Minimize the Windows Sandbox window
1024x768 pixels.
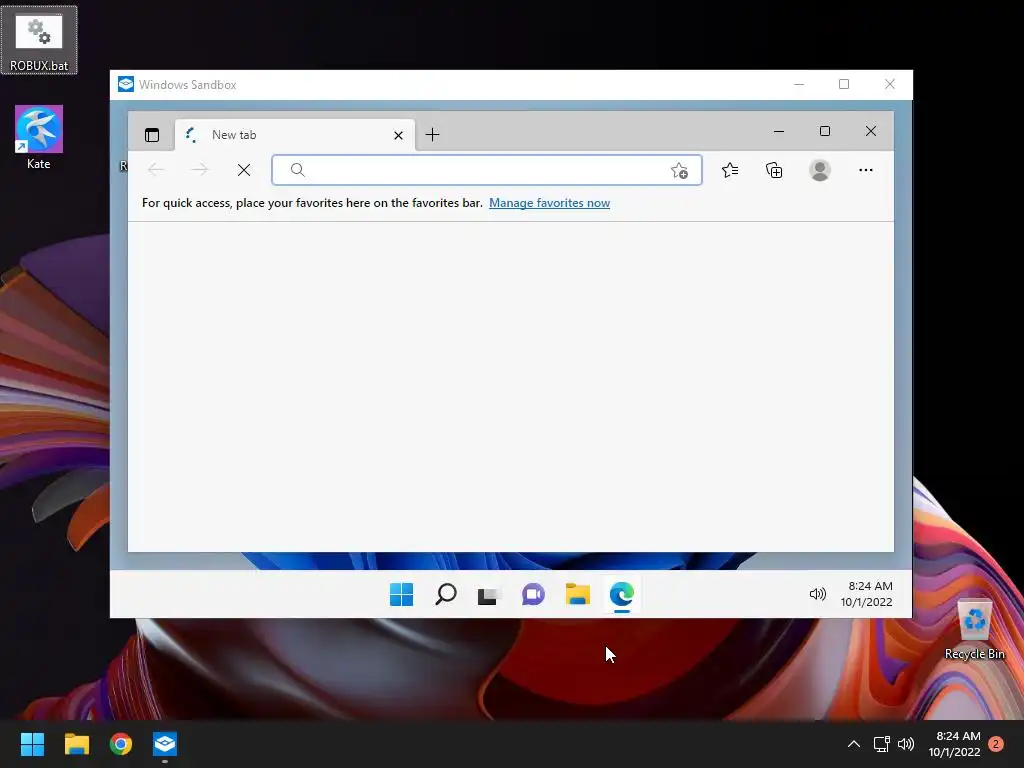(x=799, y=84)
